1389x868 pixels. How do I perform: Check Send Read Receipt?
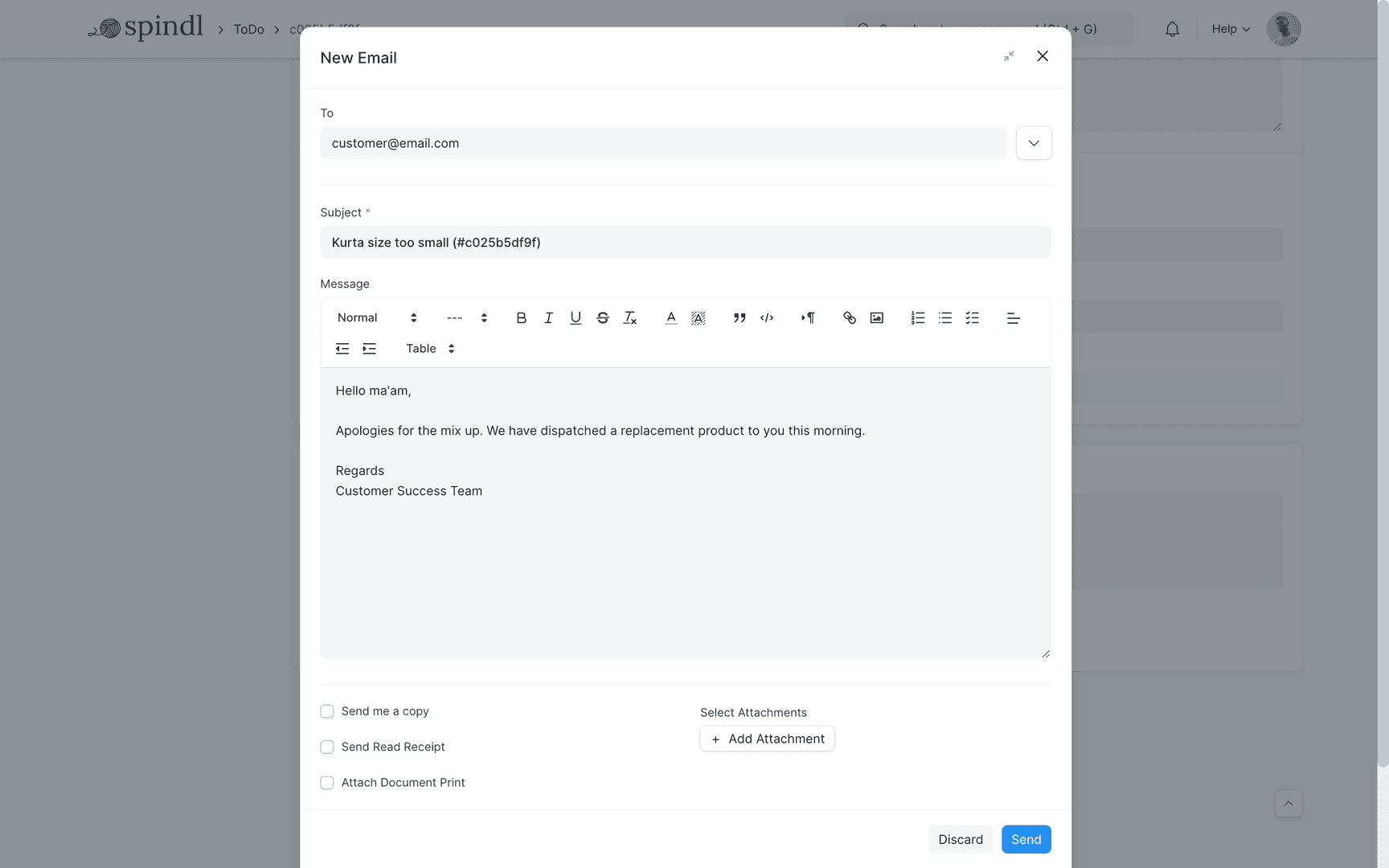coord(327,747)
